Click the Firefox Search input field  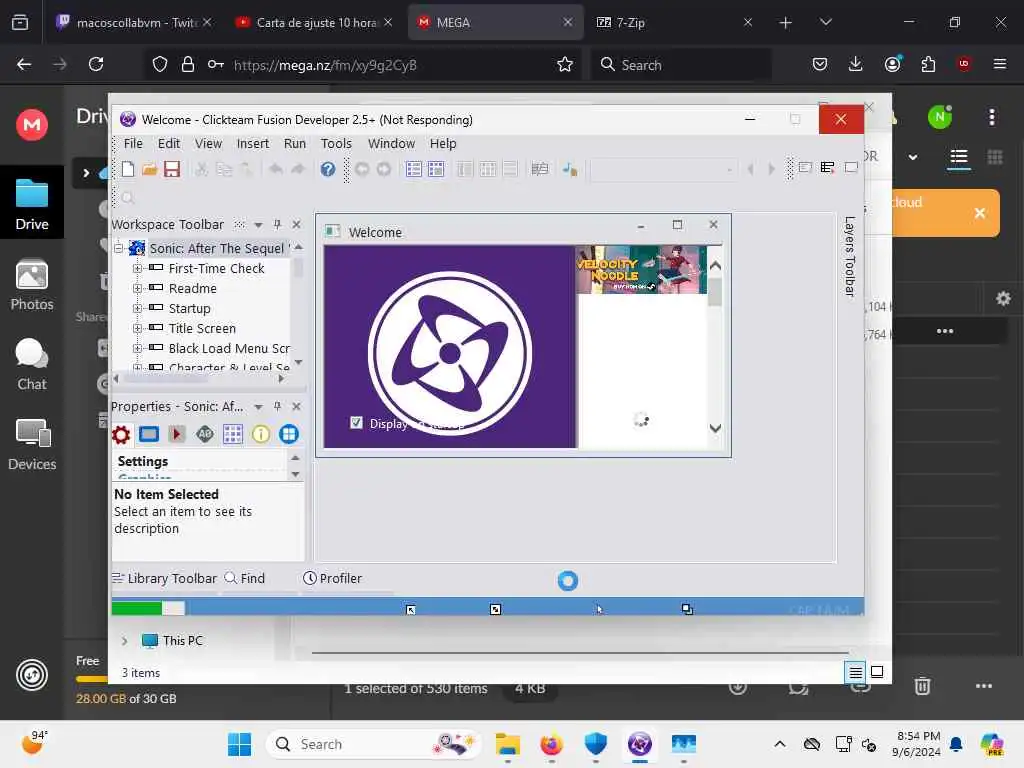tap(681, 65)
